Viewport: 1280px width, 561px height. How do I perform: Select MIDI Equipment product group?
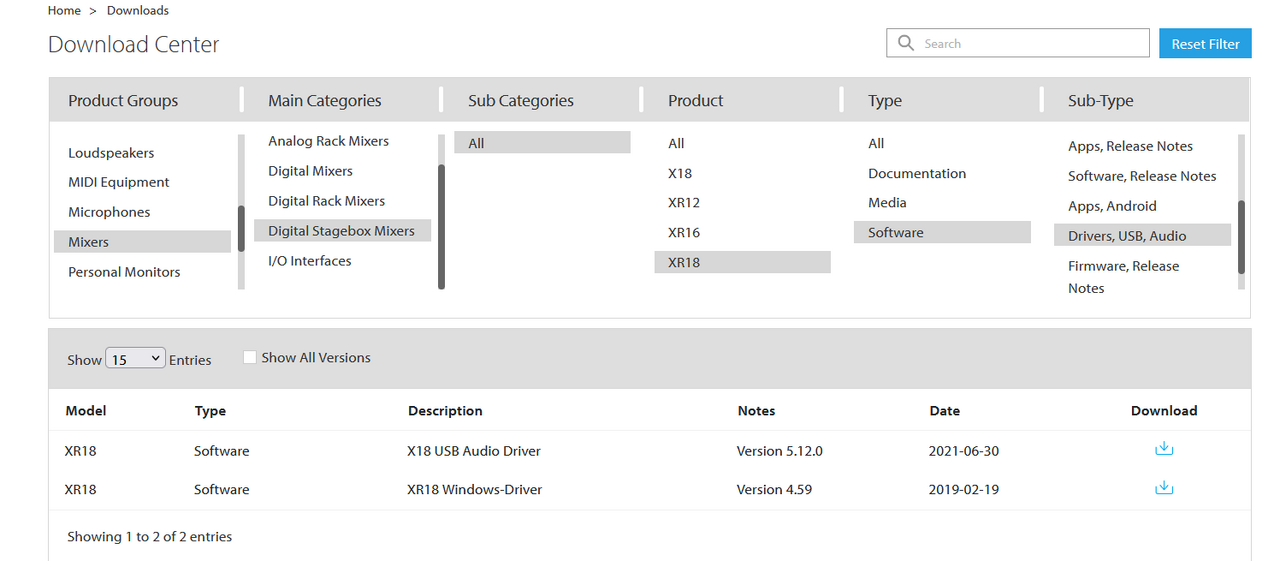point(119,182)
